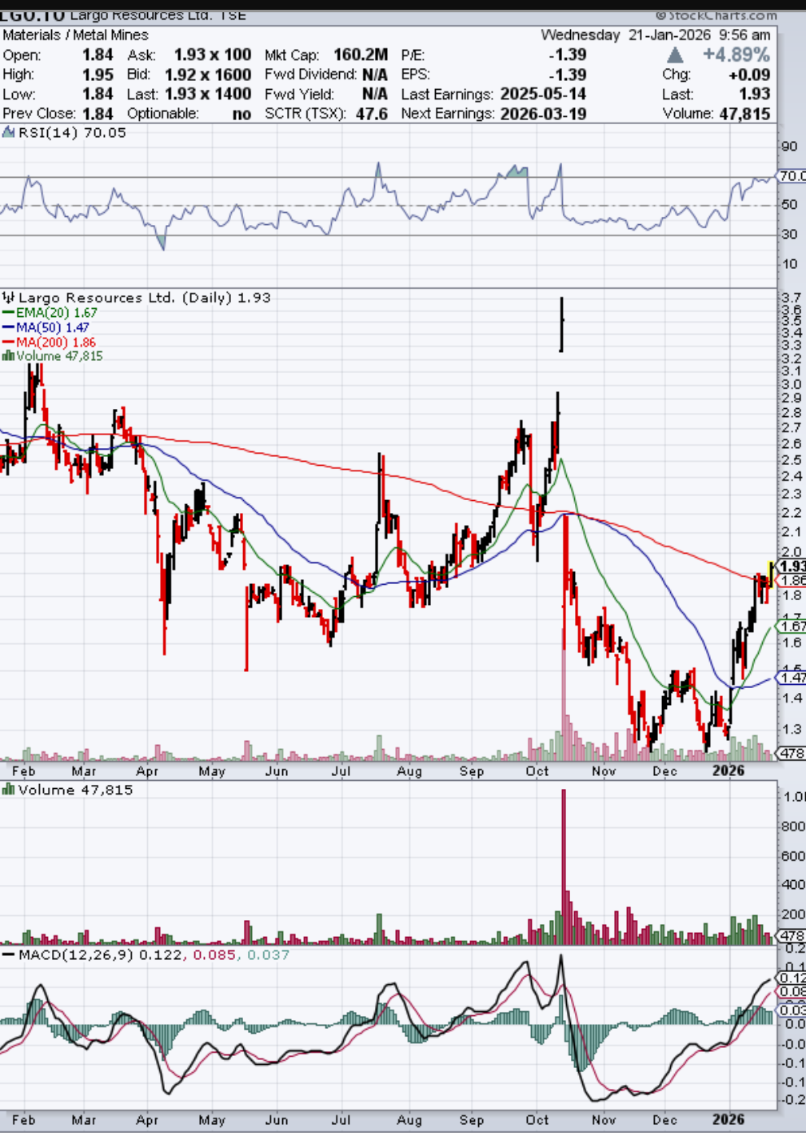Click the P/E value -1.39
Viewport: 806px width, 1138px height.
(x=567, y=55)
